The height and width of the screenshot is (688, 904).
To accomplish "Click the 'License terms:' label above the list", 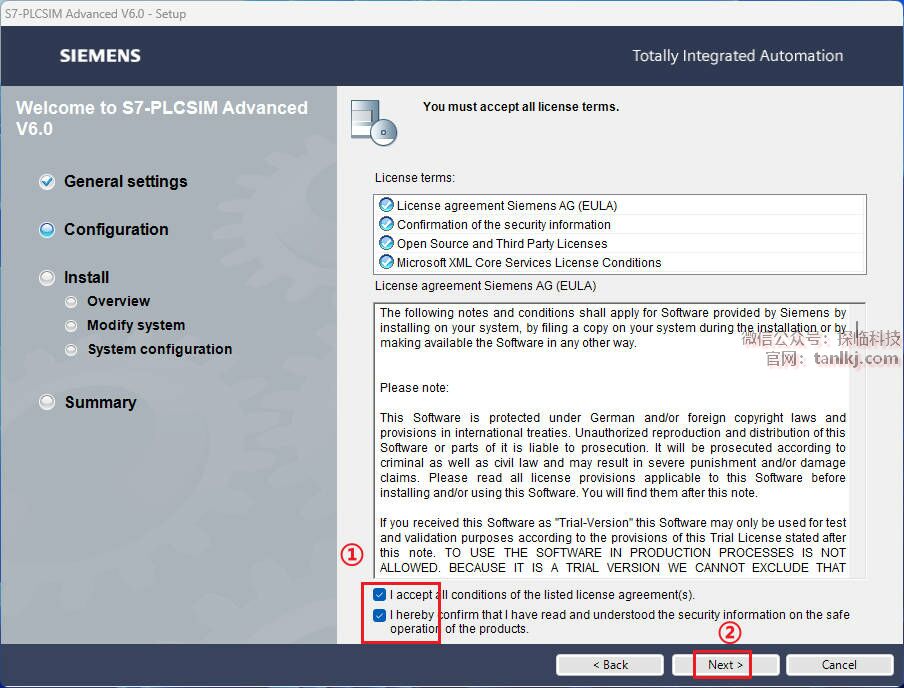I will click(x=415, y=178).
